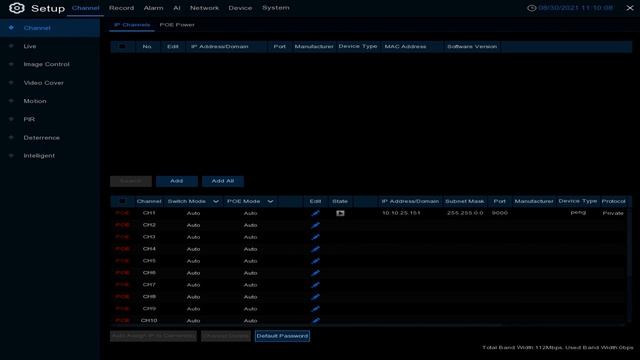Click the Add button

177,181
